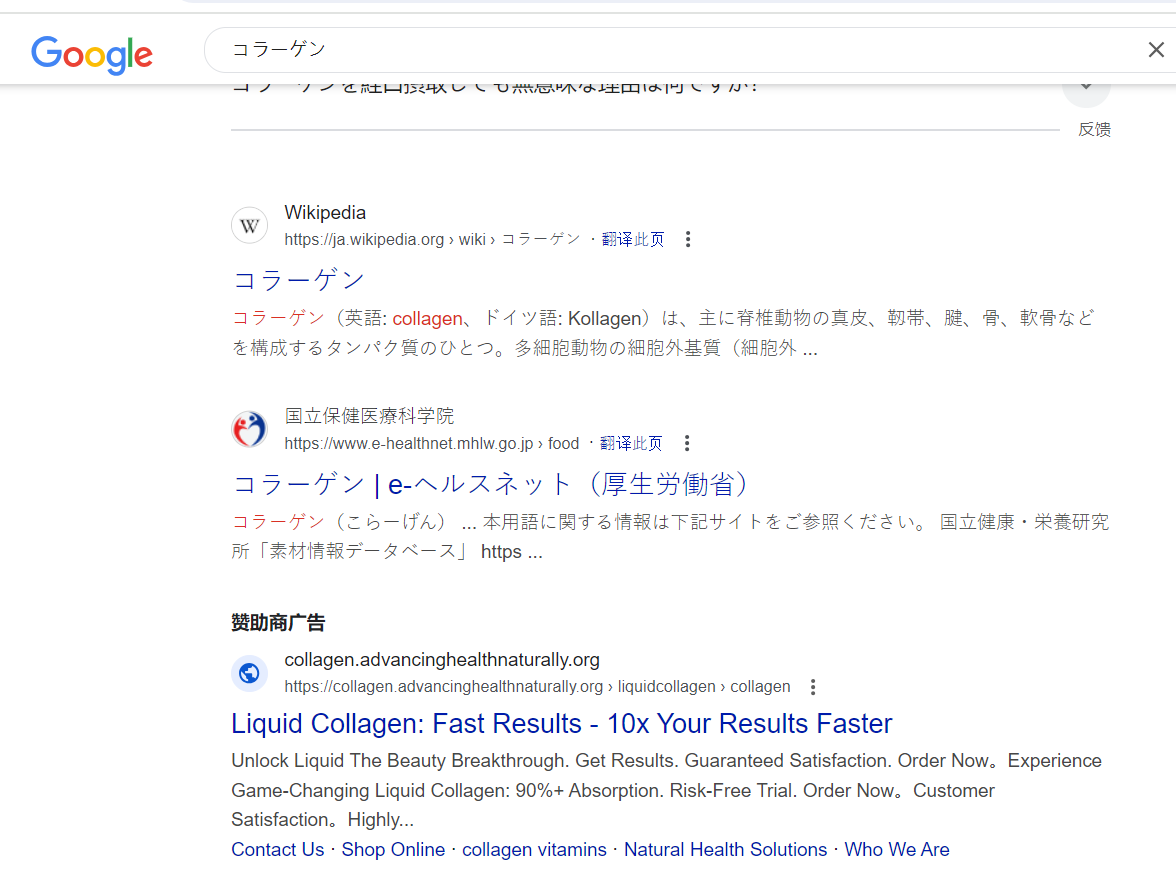Translate the Wikipedia result via 翻译此页
The image size is (1176, 873).
coord(632,239)
